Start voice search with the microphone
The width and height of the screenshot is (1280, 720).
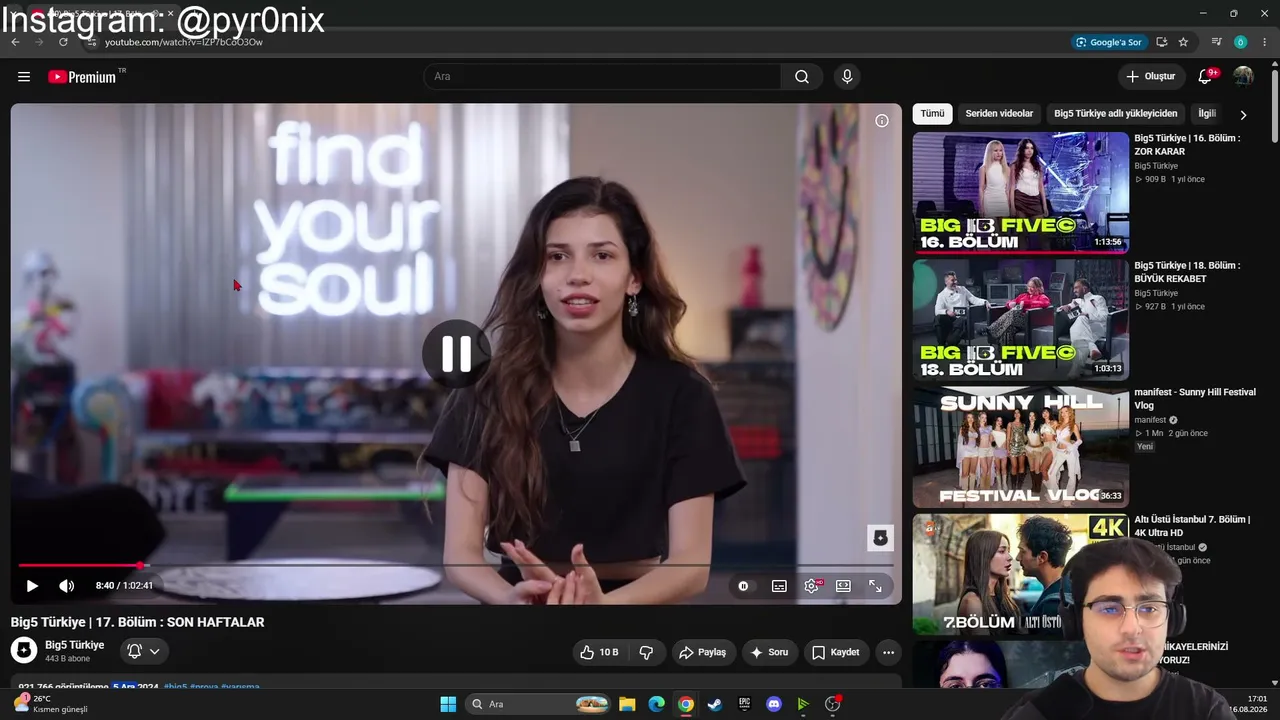[x=847, y=77]
